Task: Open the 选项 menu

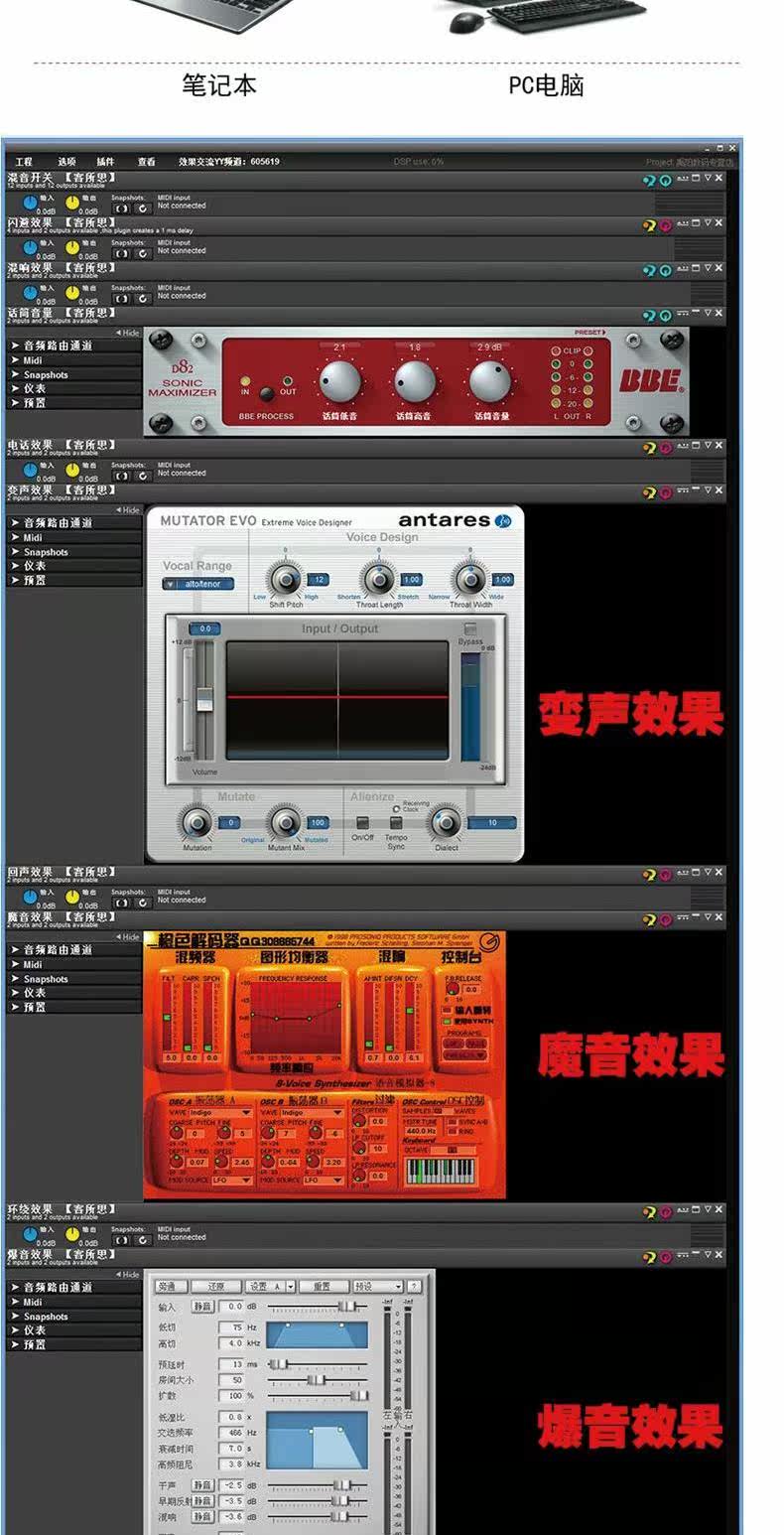Action: pyautogui.click(x=66, y=162)
